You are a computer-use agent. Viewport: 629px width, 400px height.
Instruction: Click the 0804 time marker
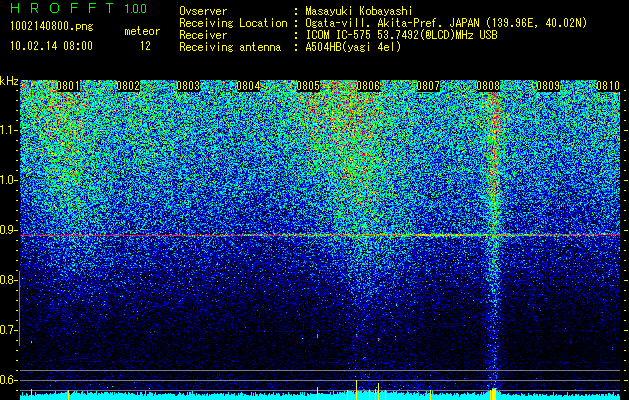coord(248,86)
